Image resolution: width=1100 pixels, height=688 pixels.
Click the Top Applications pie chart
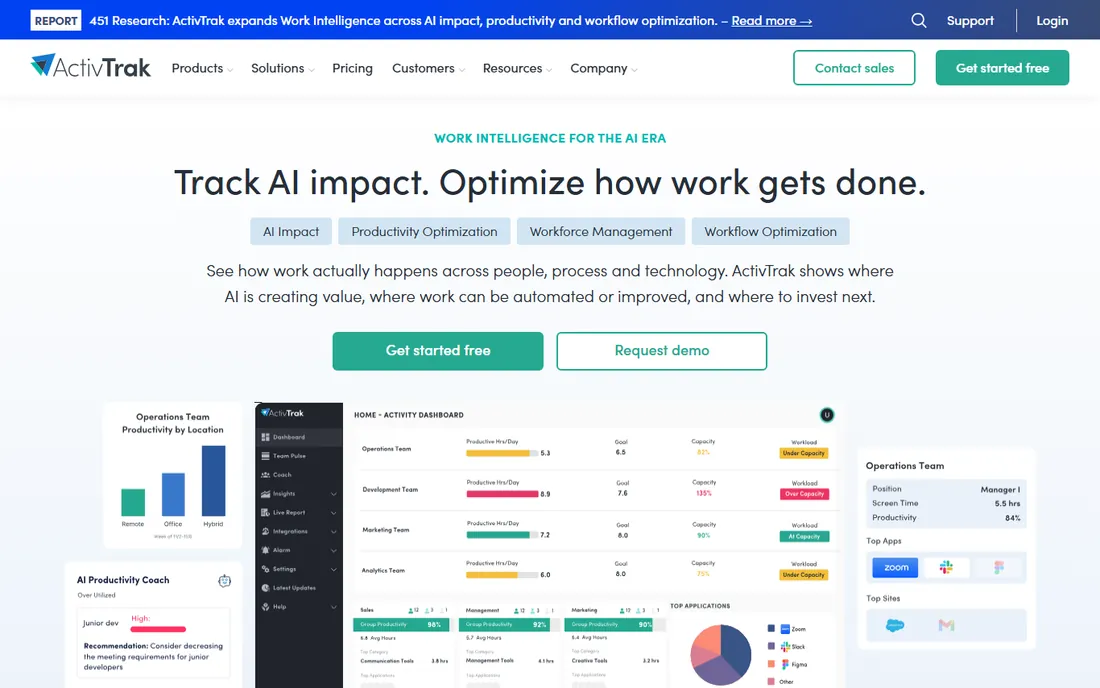(720, 654)
